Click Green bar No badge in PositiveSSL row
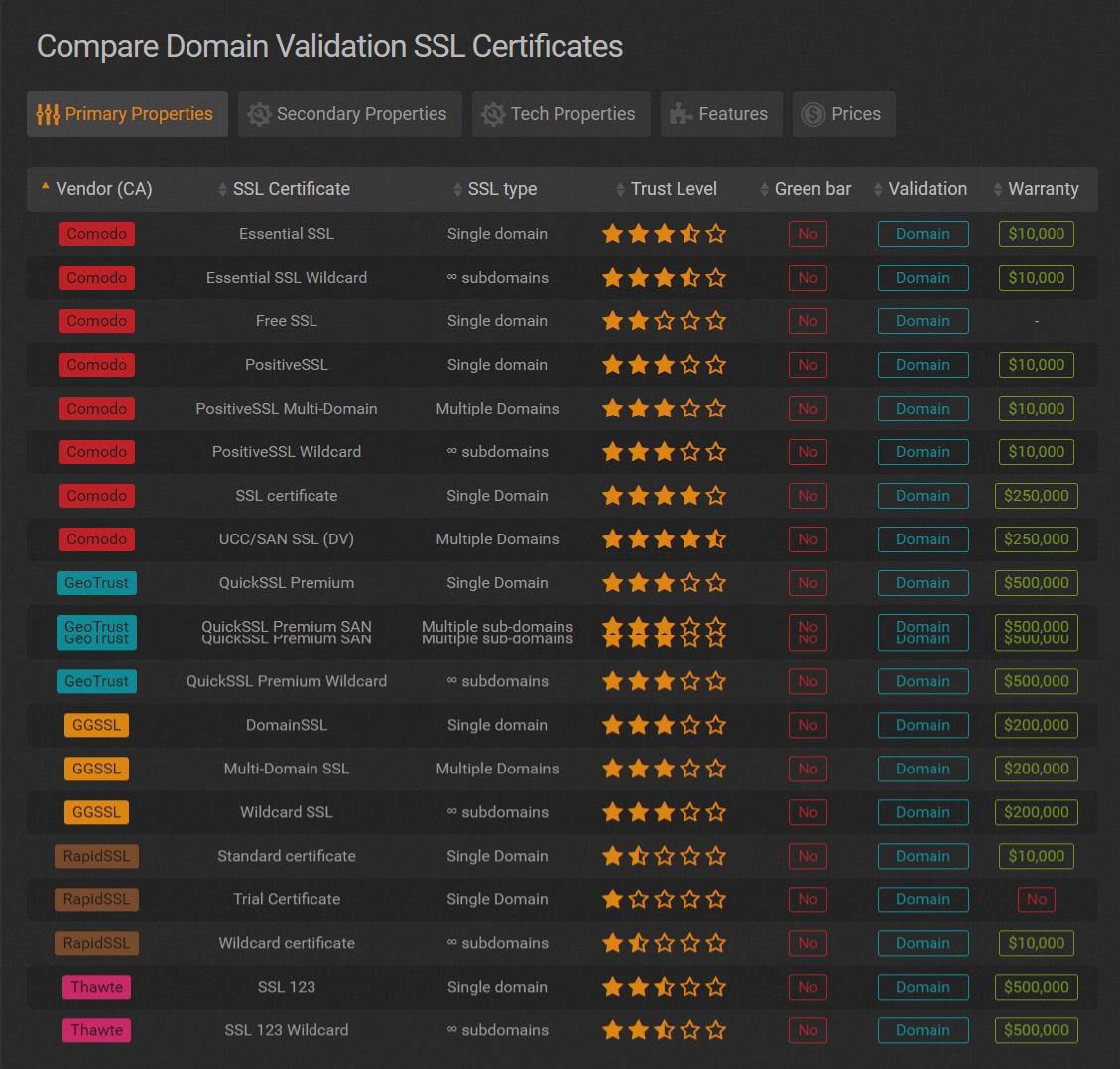Image resolution: width=1120 pixels, height=1069 pixels. 808,364
